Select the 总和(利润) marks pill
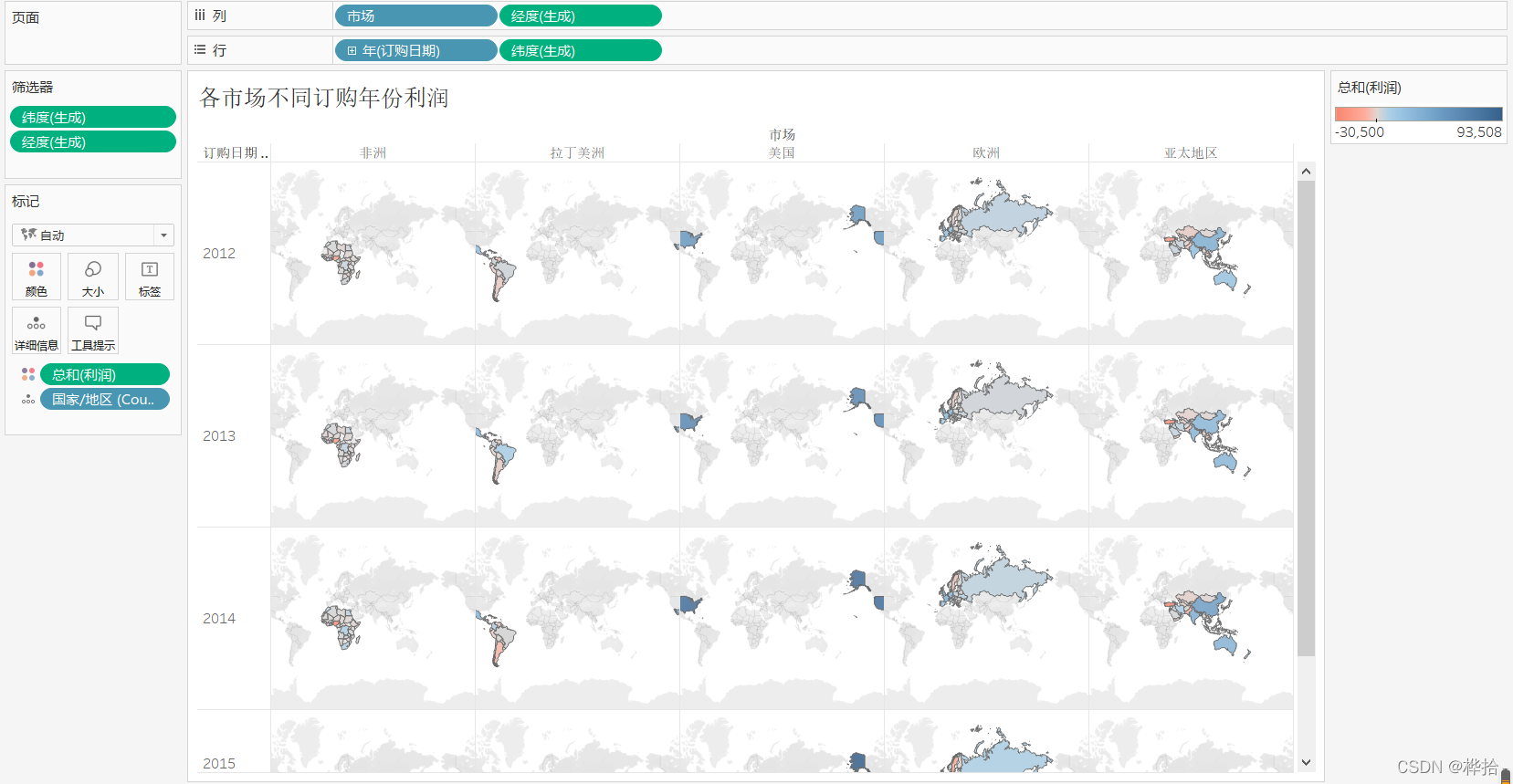The height and width of the screenshot is (784, 1513). [105, 374]
